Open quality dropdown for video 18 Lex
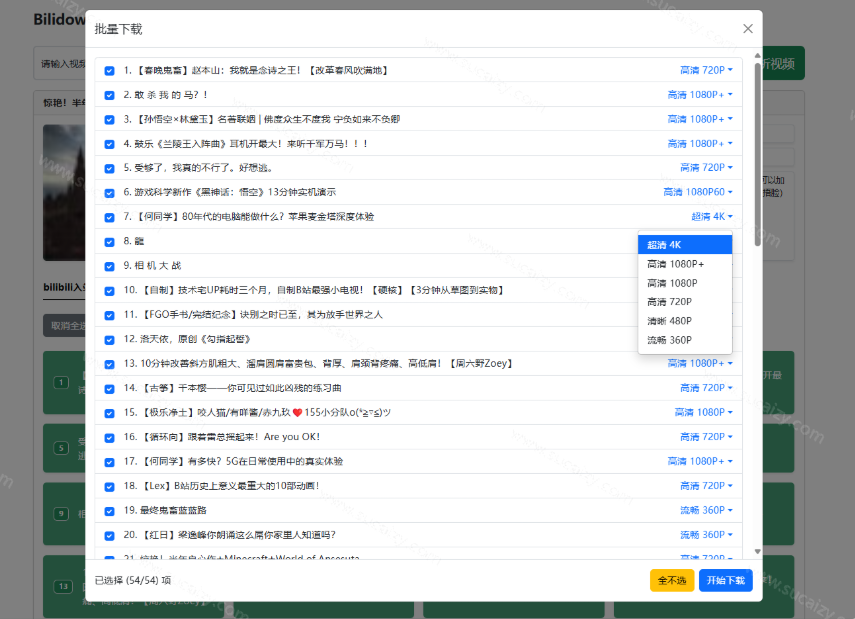 706,486
